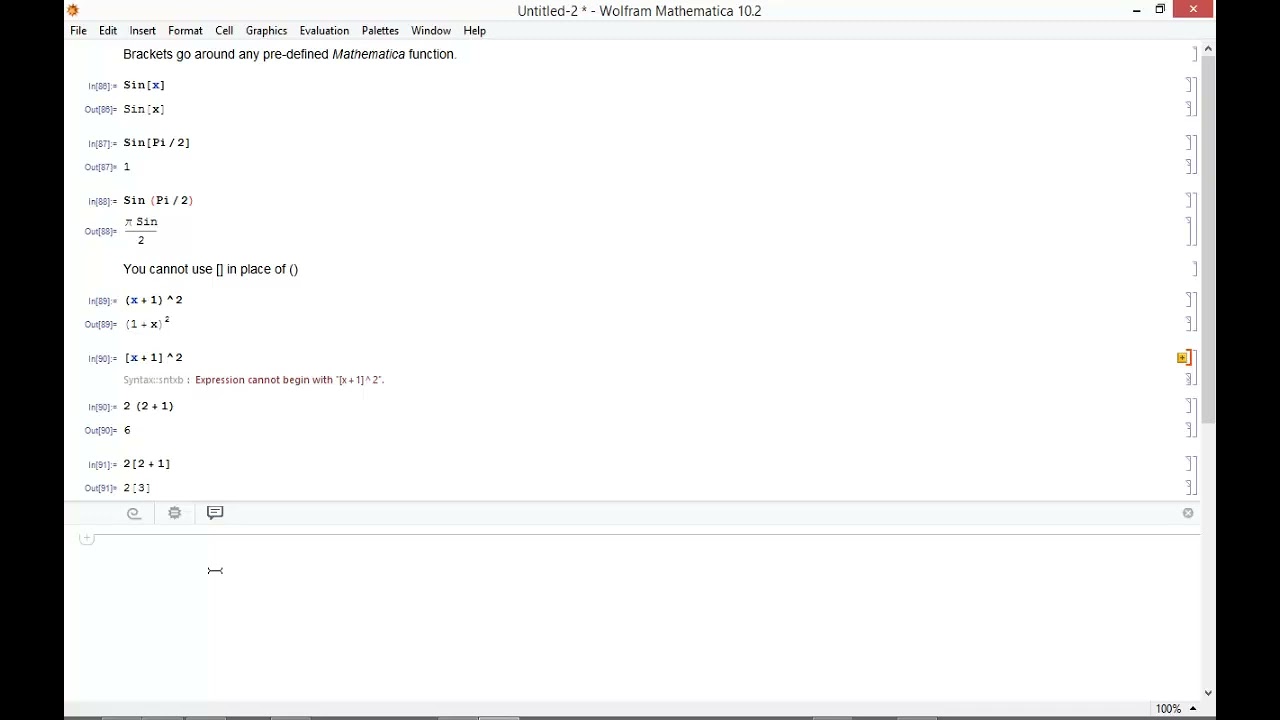Select cell bracket of 'You cannot use []' text
This screenshot has width=1280, height=720.
1194,269
